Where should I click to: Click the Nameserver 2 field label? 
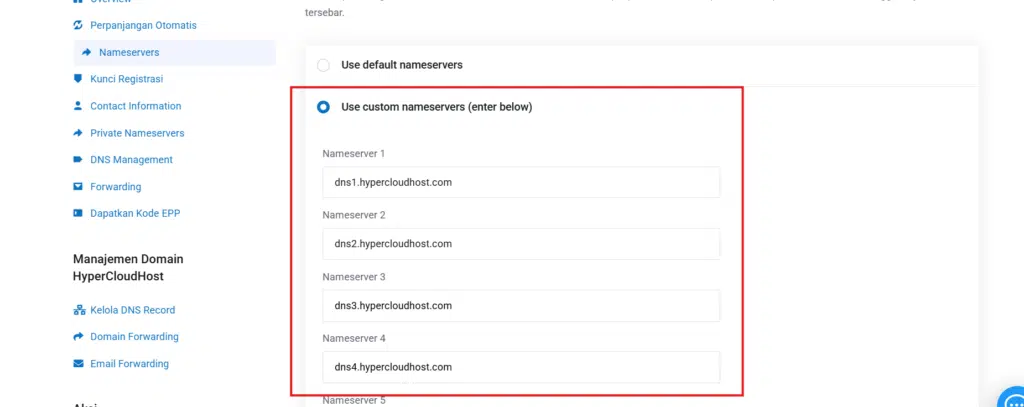(354, 215)
